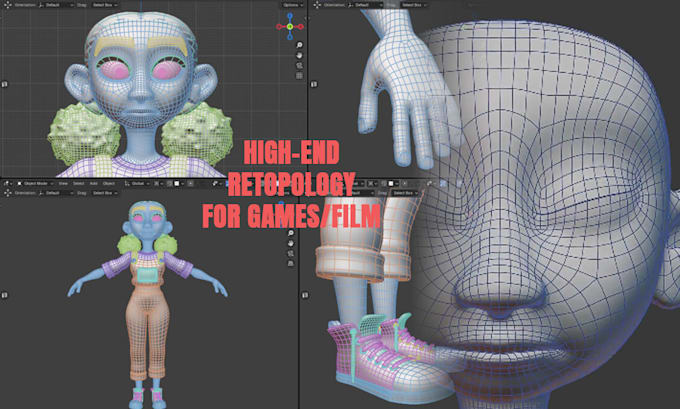The image size is (680, 409).
Task: Click the green center of the navigation gizmo
Action: click(x=290, y=27)
